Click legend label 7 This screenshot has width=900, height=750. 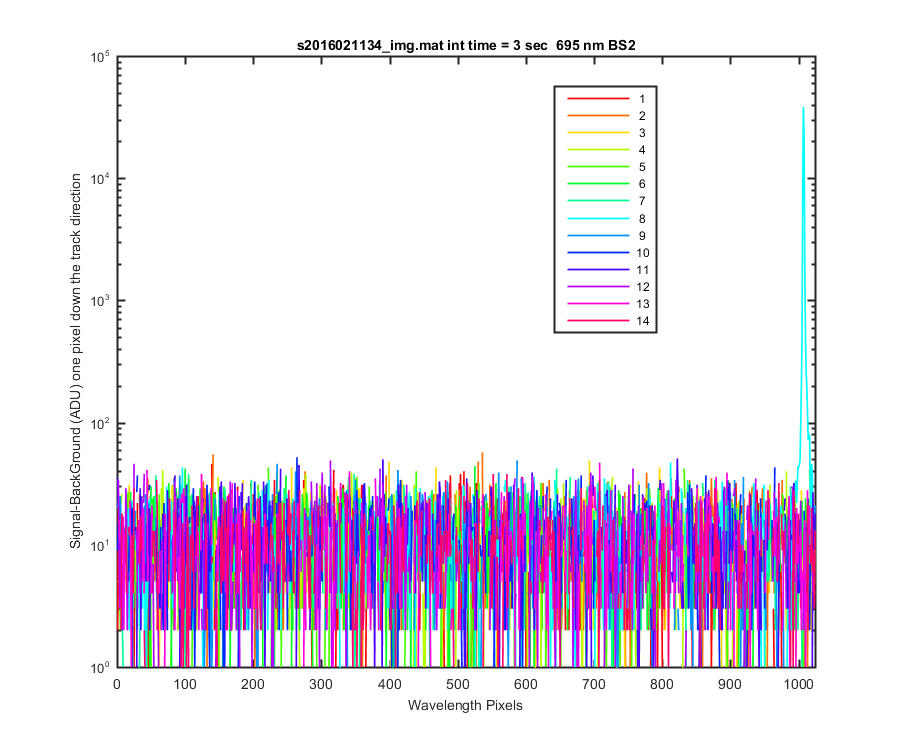642,201
